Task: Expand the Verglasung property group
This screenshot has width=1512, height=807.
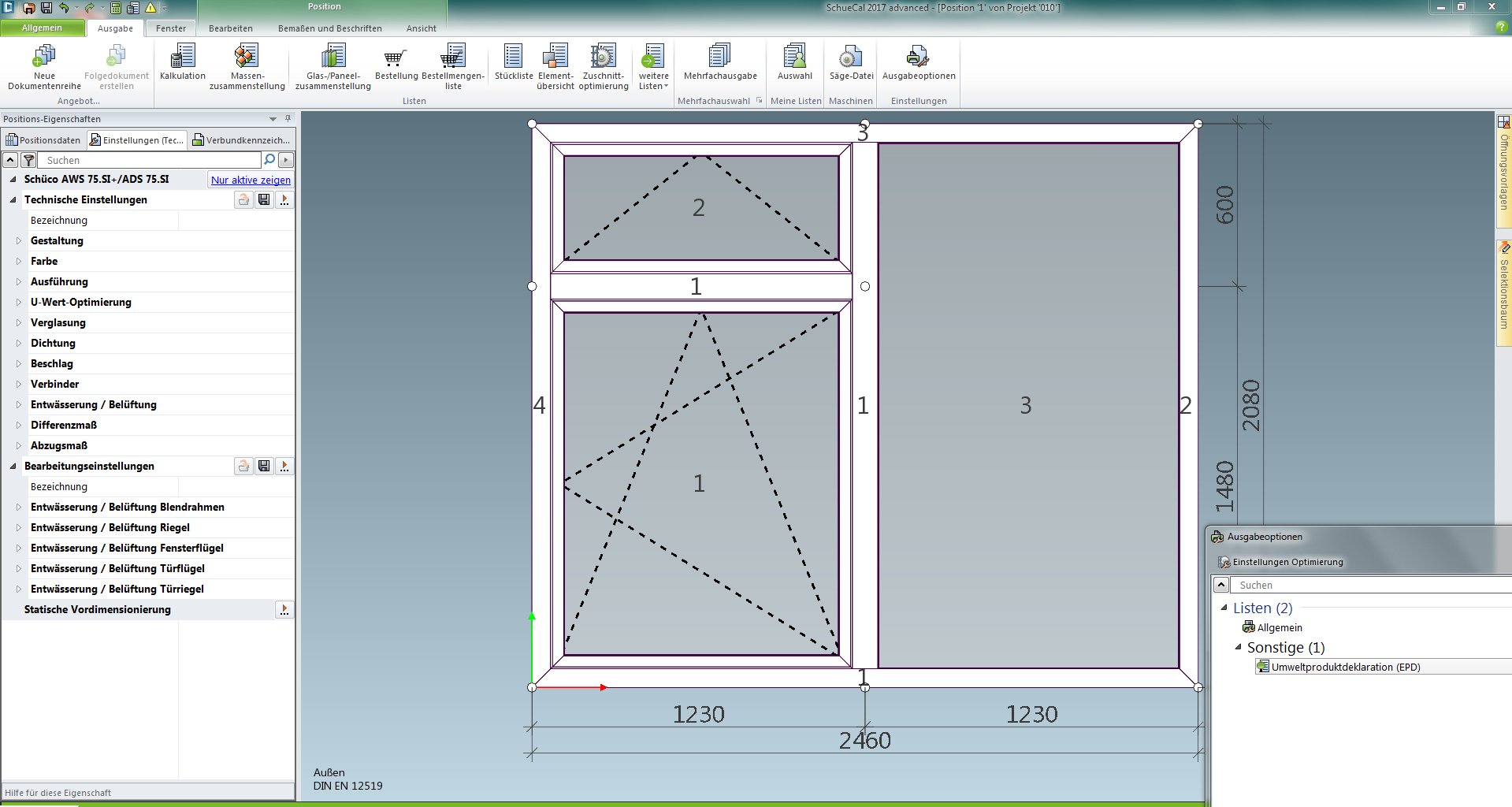Action: pos(19,322)
